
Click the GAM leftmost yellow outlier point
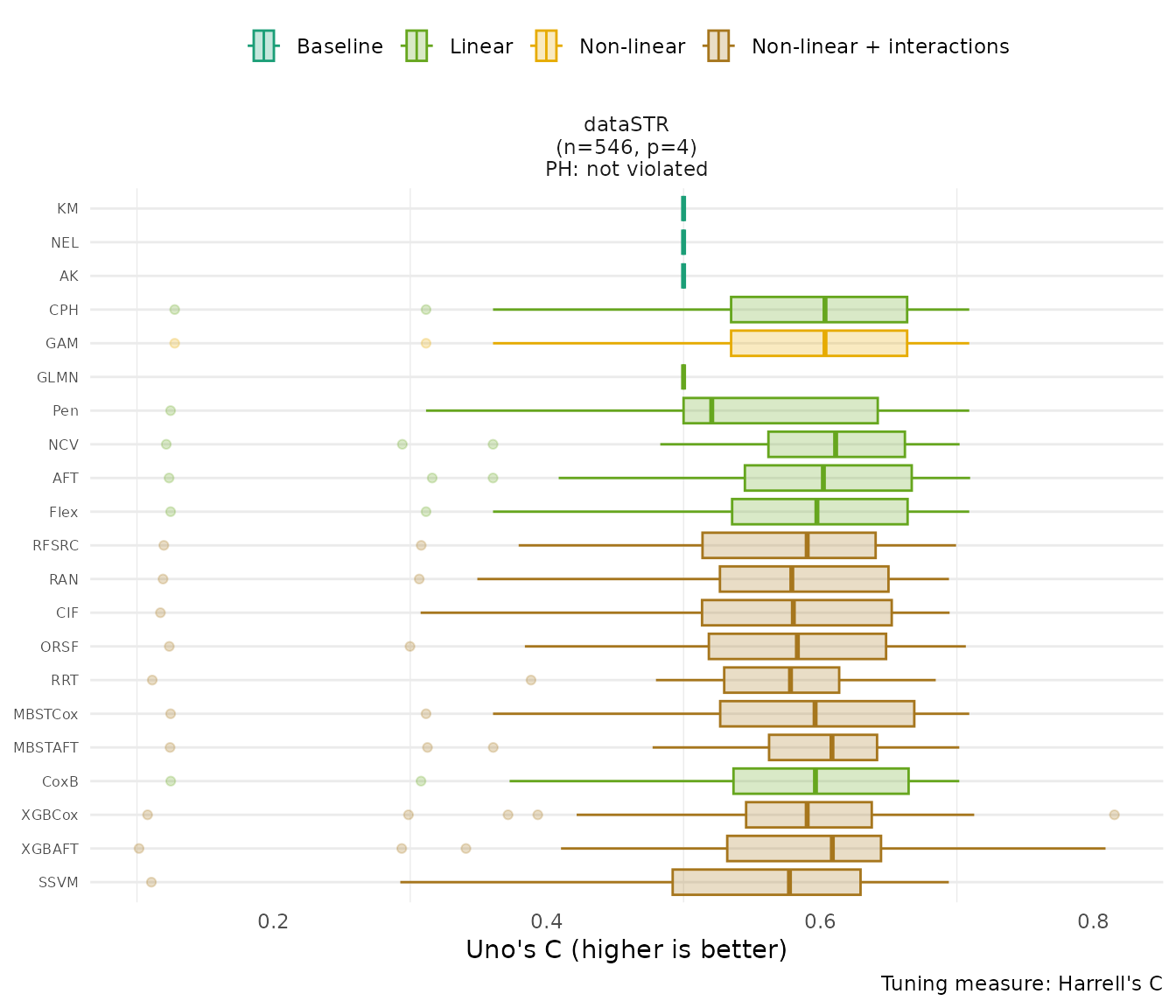pos(174,343)
